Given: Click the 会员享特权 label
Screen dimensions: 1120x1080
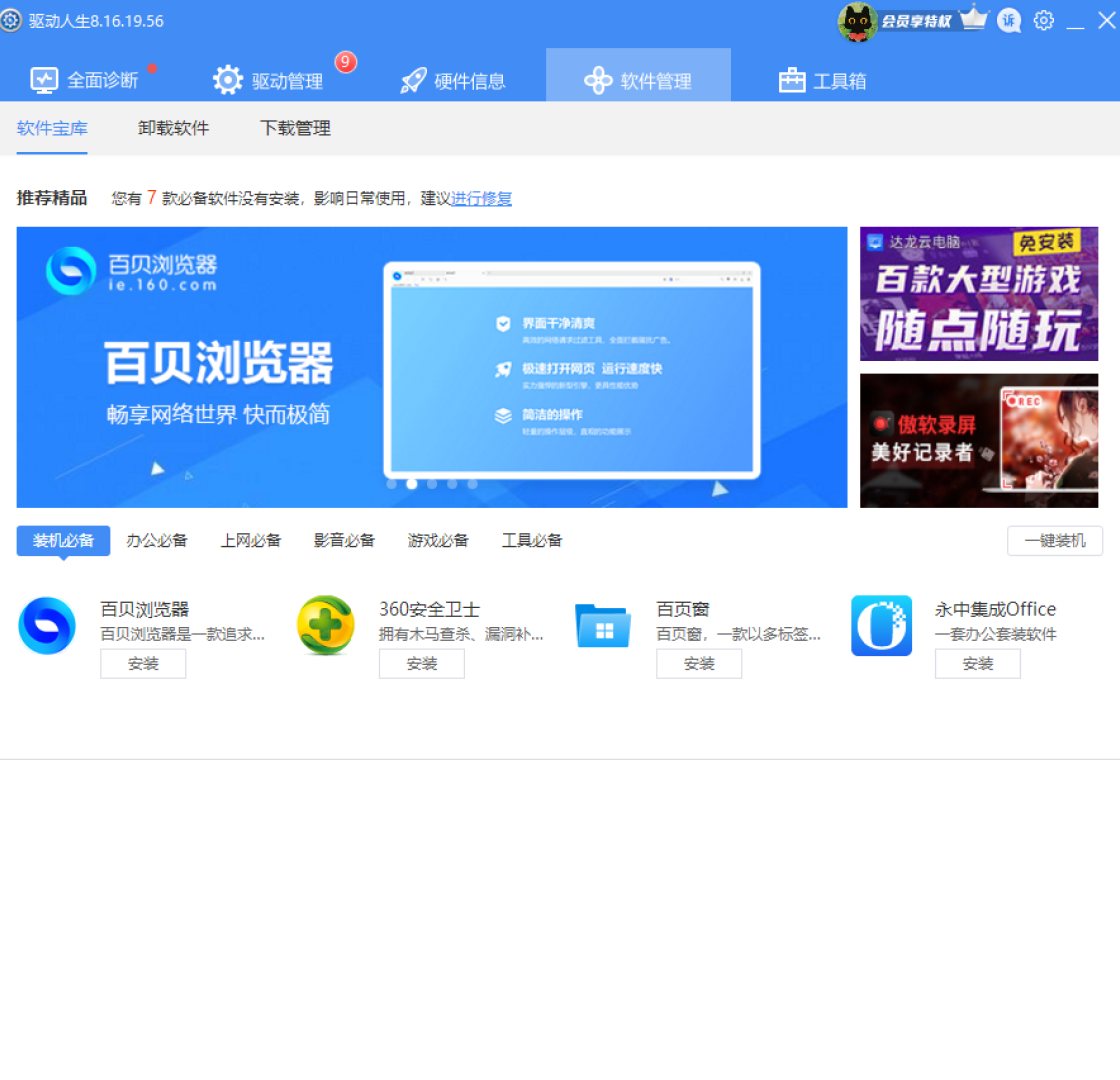Looking at the screenshot, I should coord(916,21).
